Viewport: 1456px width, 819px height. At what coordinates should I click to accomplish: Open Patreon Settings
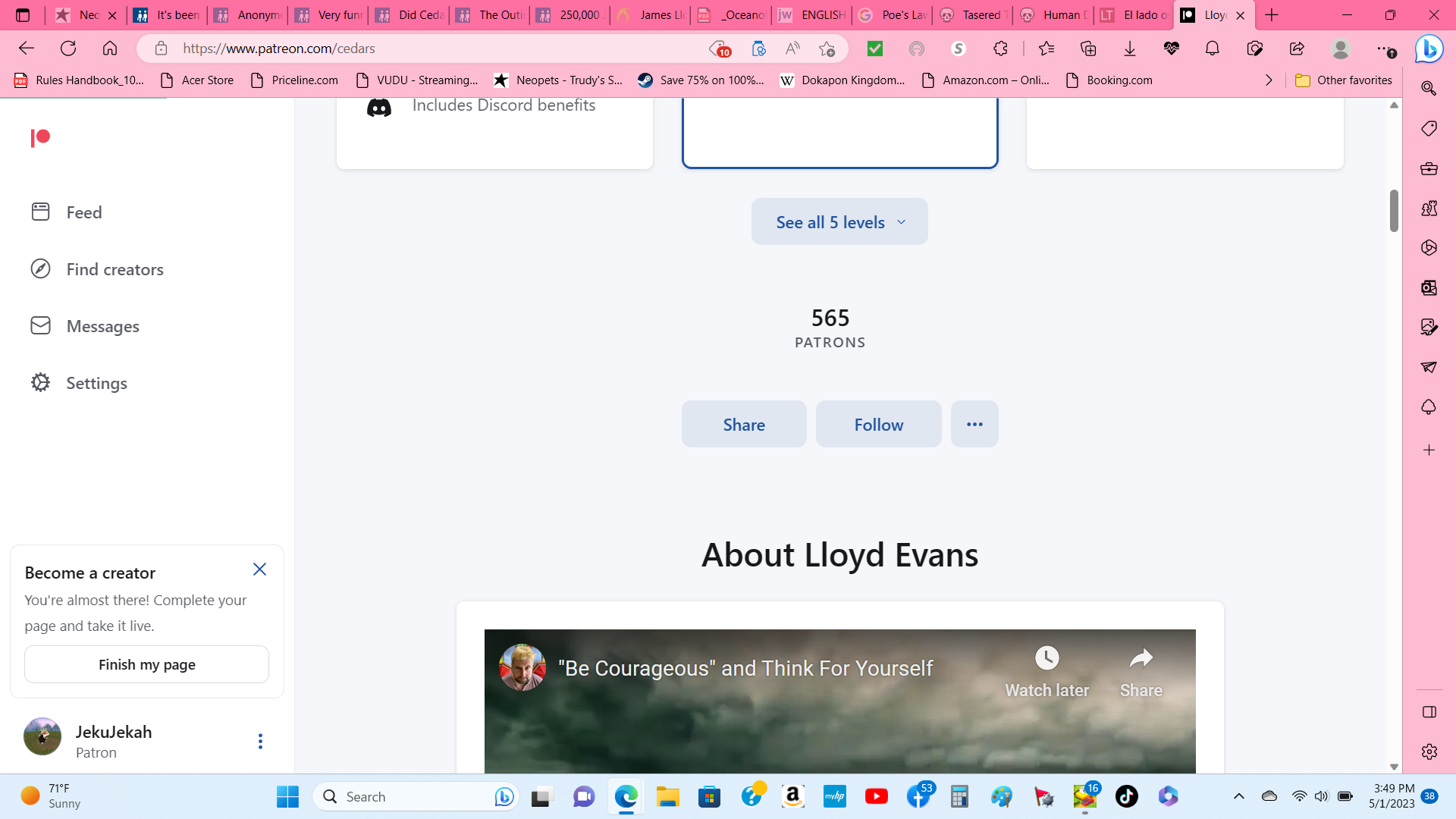pos(96,383)
